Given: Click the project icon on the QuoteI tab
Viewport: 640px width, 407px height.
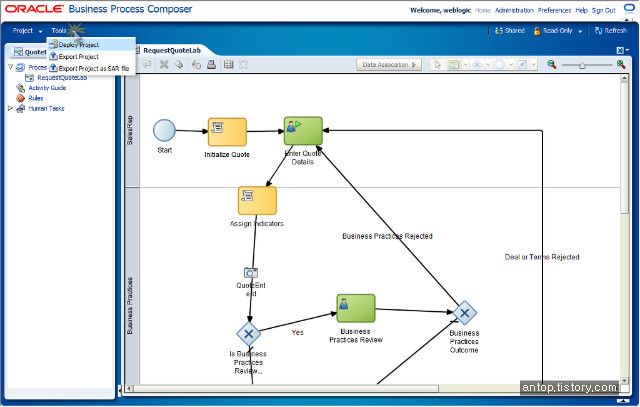Looking at the screenshot, I should (x=18, y=52).
